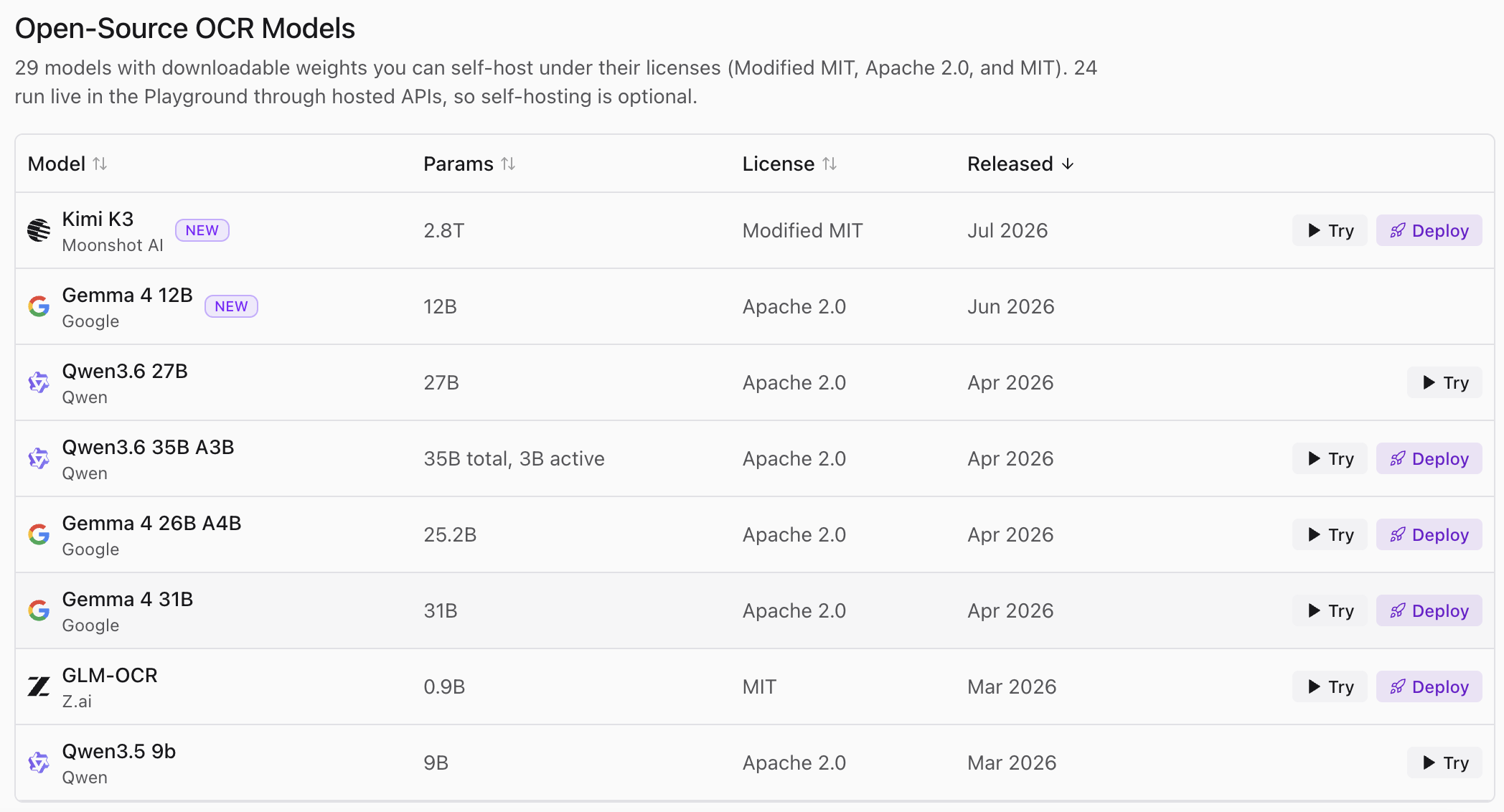Image resolution: width=1504 pixels, height=812 pixels.
Task: Try Kimi K3 in the playground
Action: (x=1330, y=230)
